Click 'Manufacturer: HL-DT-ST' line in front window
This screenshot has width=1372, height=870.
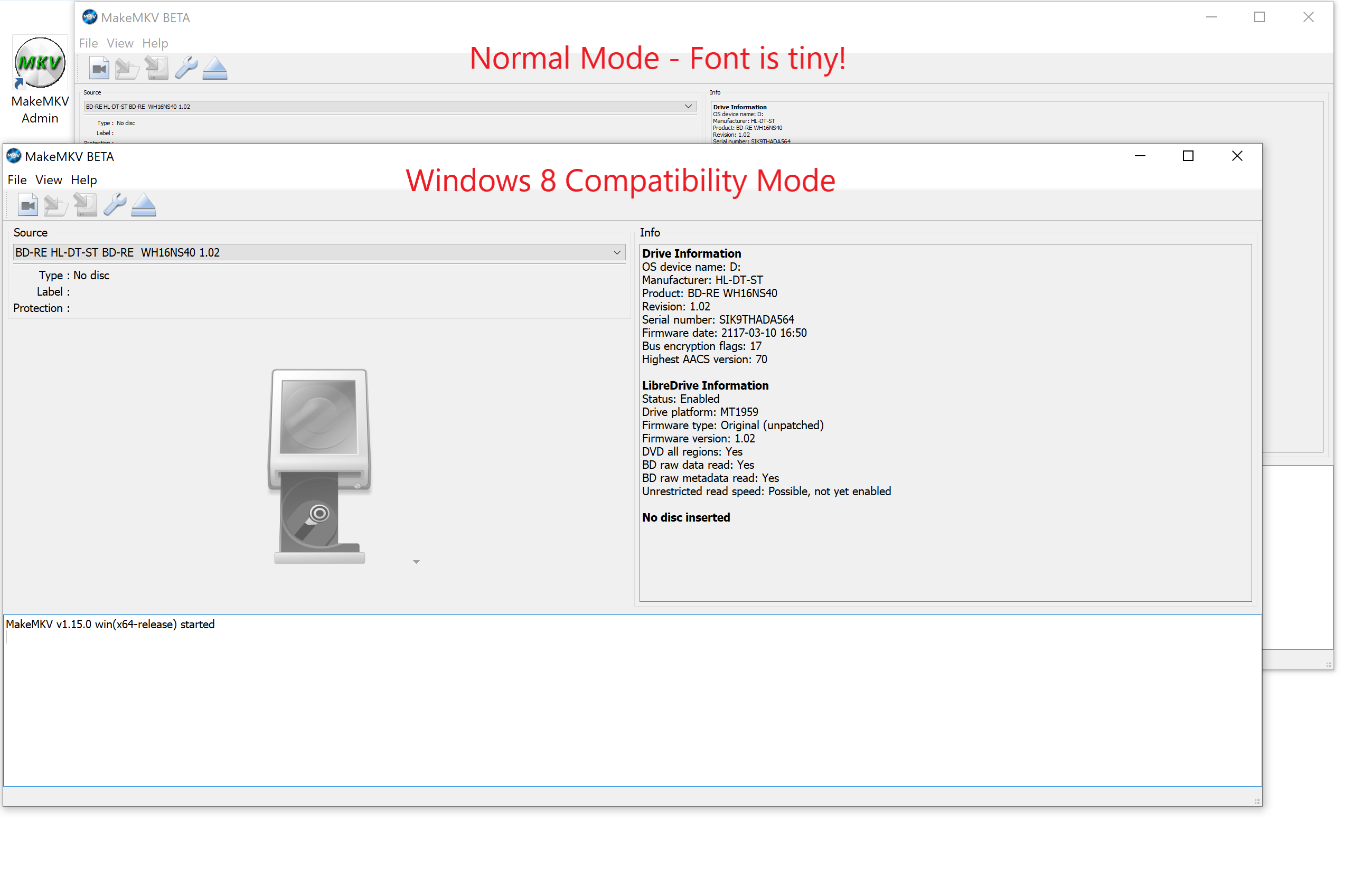coord(702,280)
